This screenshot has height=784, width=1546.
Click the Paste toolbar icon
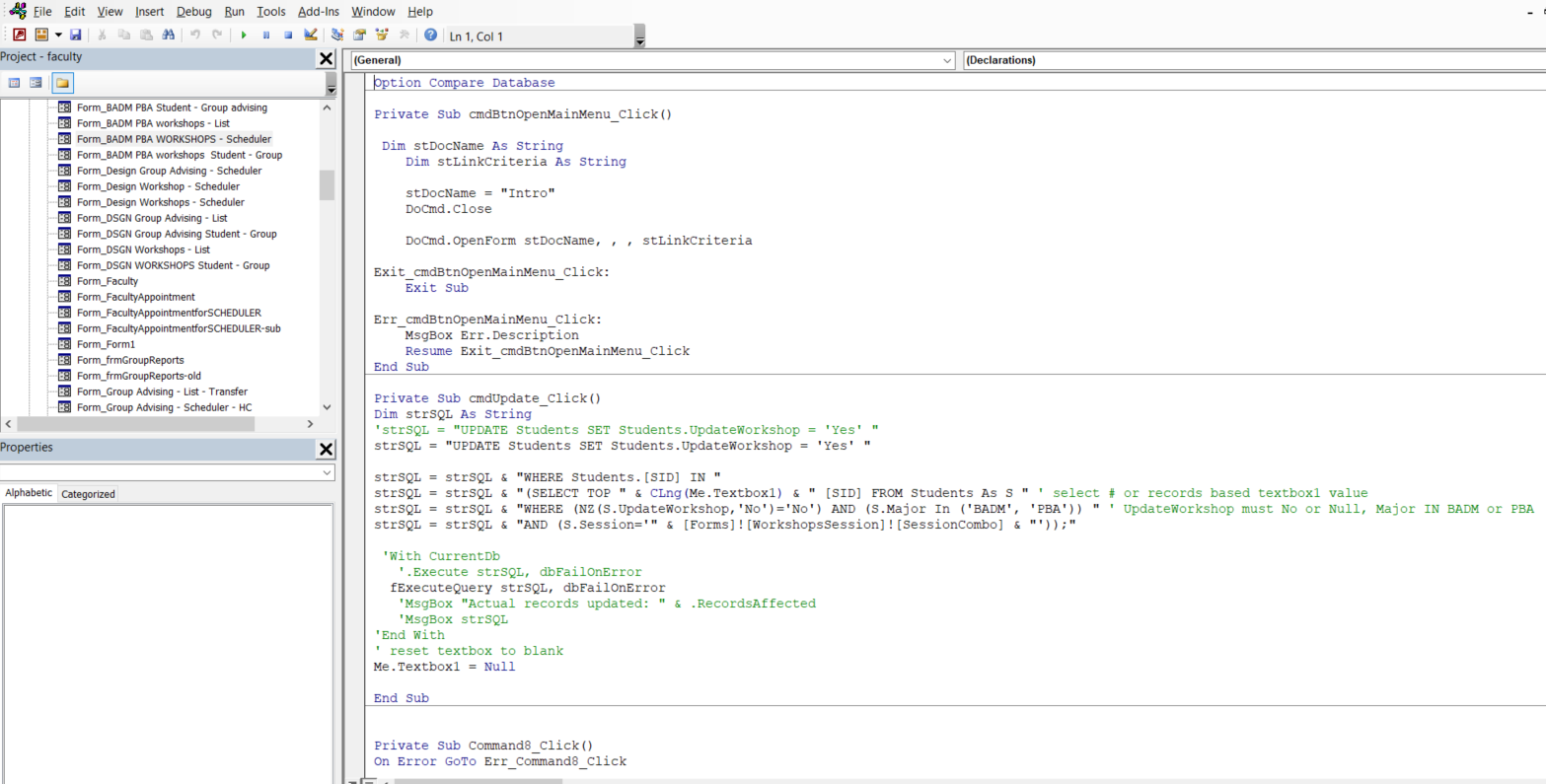[146, 35]
